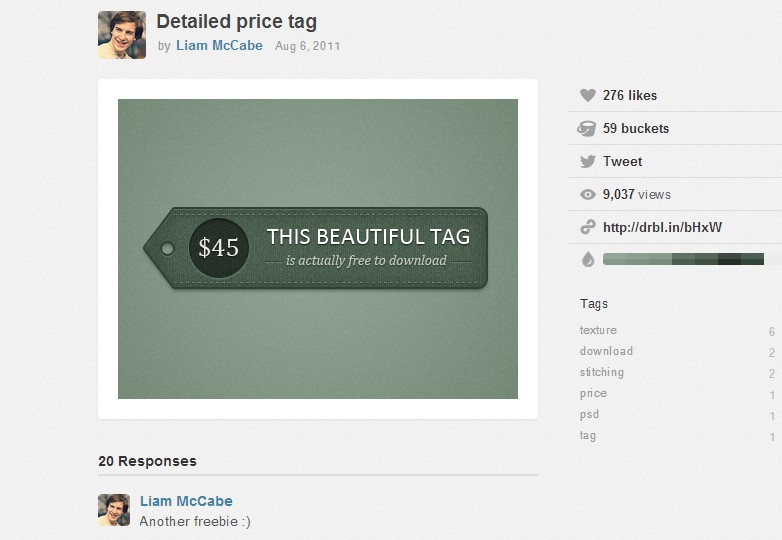Click the Twitter bird icon
The image size is (782, 540).
click(x=587, y=162)
